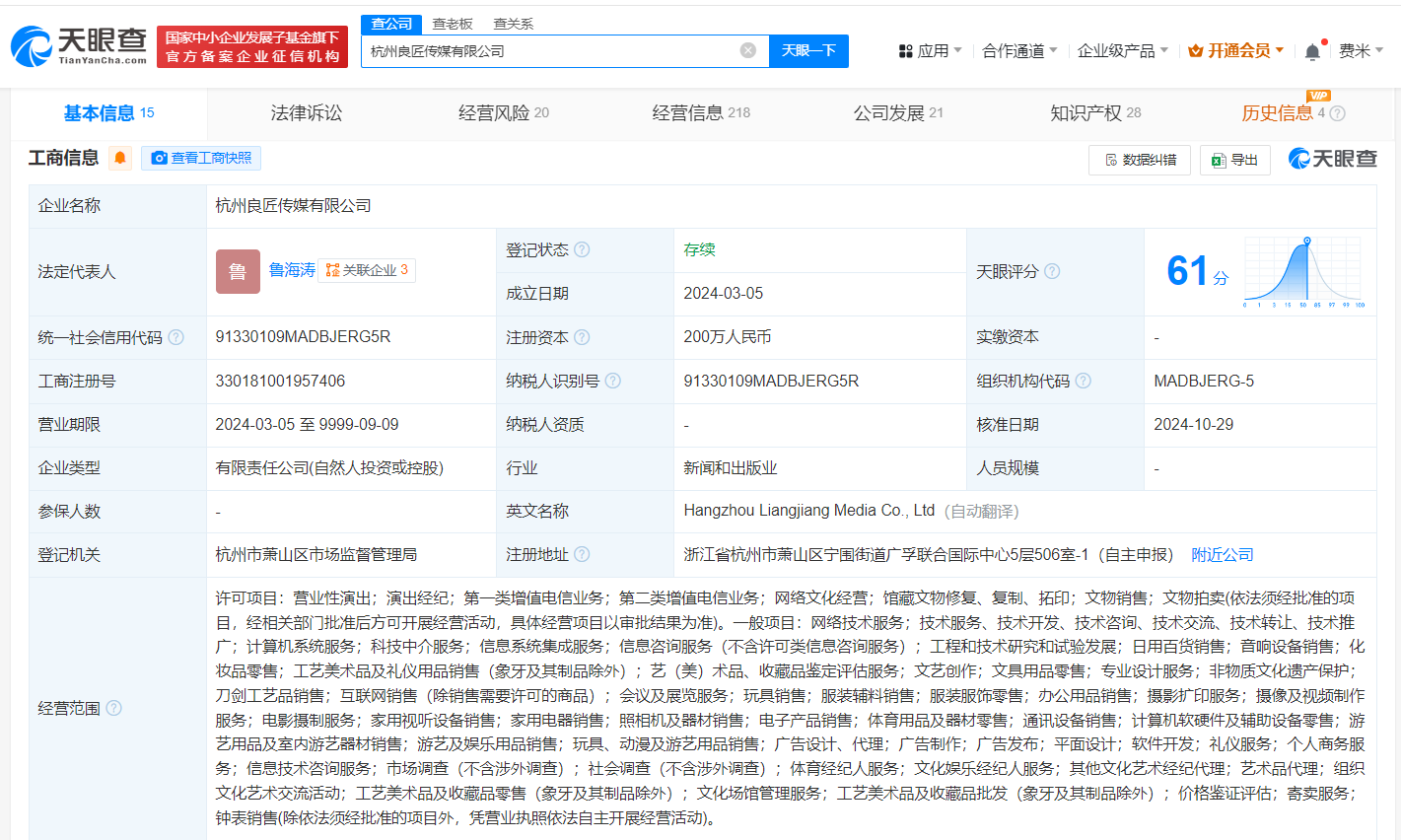Click the Tianyancha watermark logo beside 导出
Screen dimensions: 1401x840
coord(1332,159)
